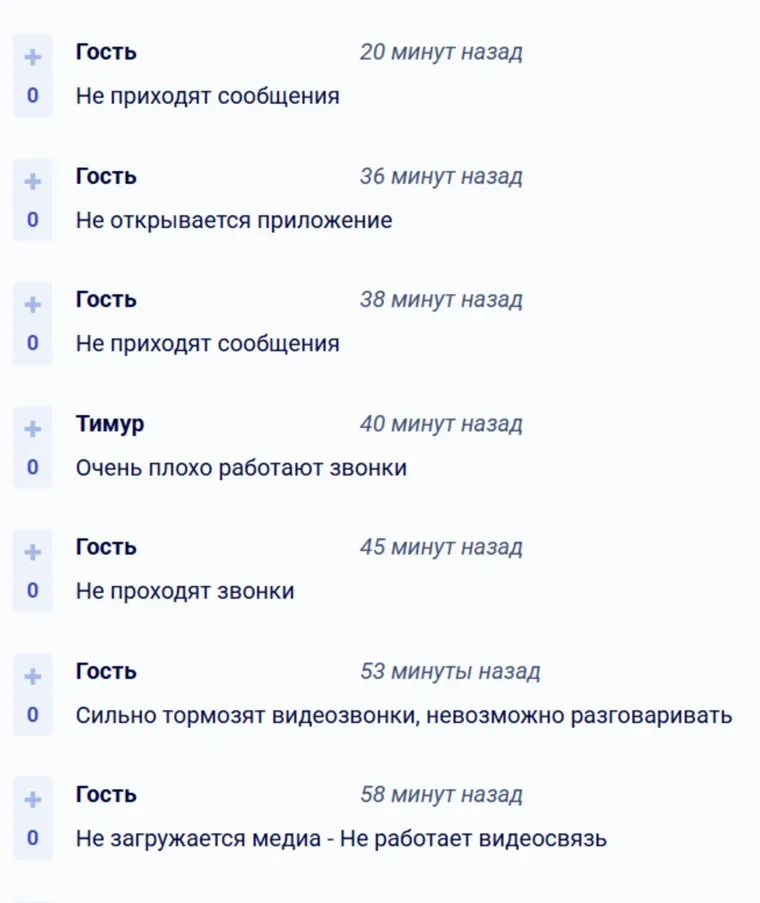Screen dimensions: 760x903
Task: Click the Гость author of 45-minute comment
Action: (106, 547)
